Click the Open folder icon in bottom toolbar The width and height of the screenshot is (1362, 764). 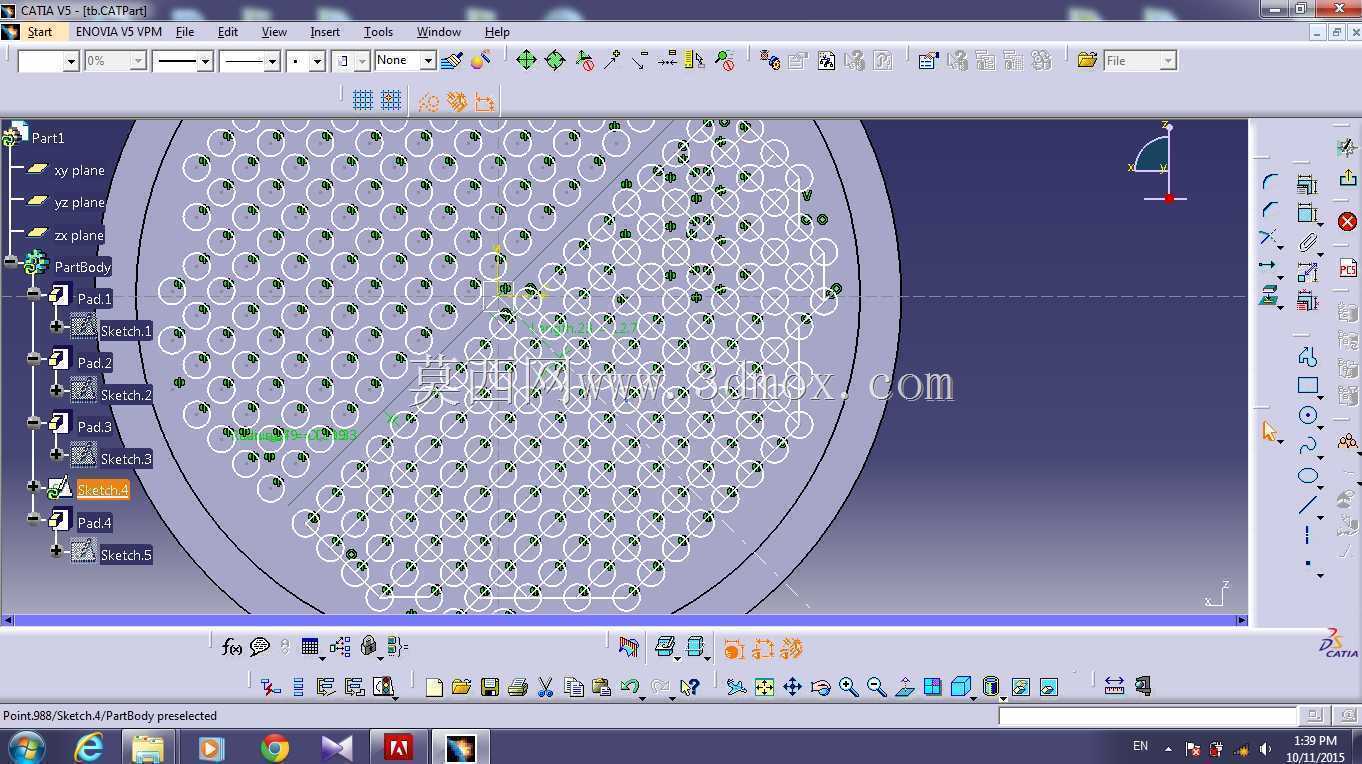pos(461,687)
